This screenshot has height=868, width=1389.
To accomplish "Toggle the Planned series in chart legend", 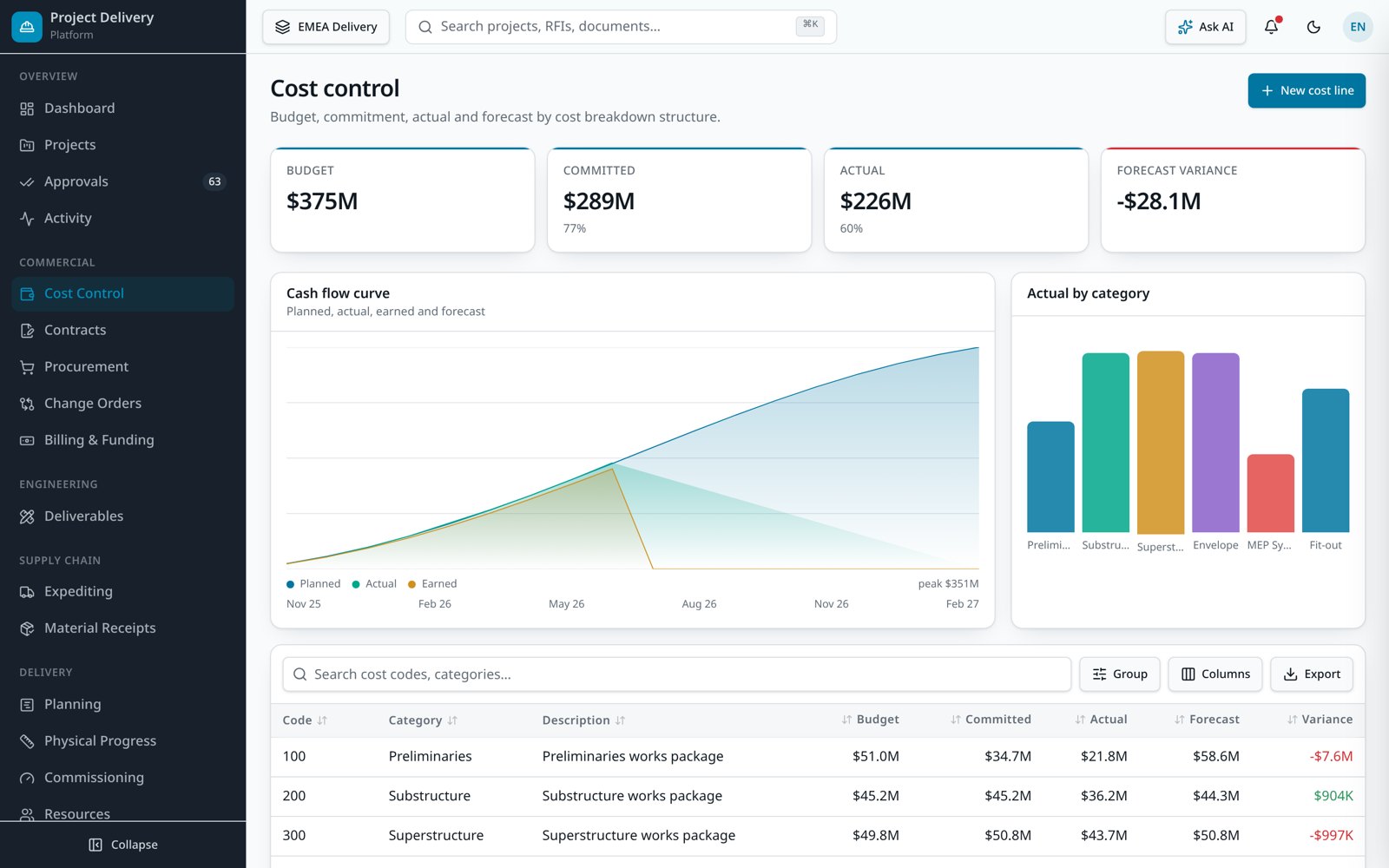I will pyautogui.click(x=313, y=584).
